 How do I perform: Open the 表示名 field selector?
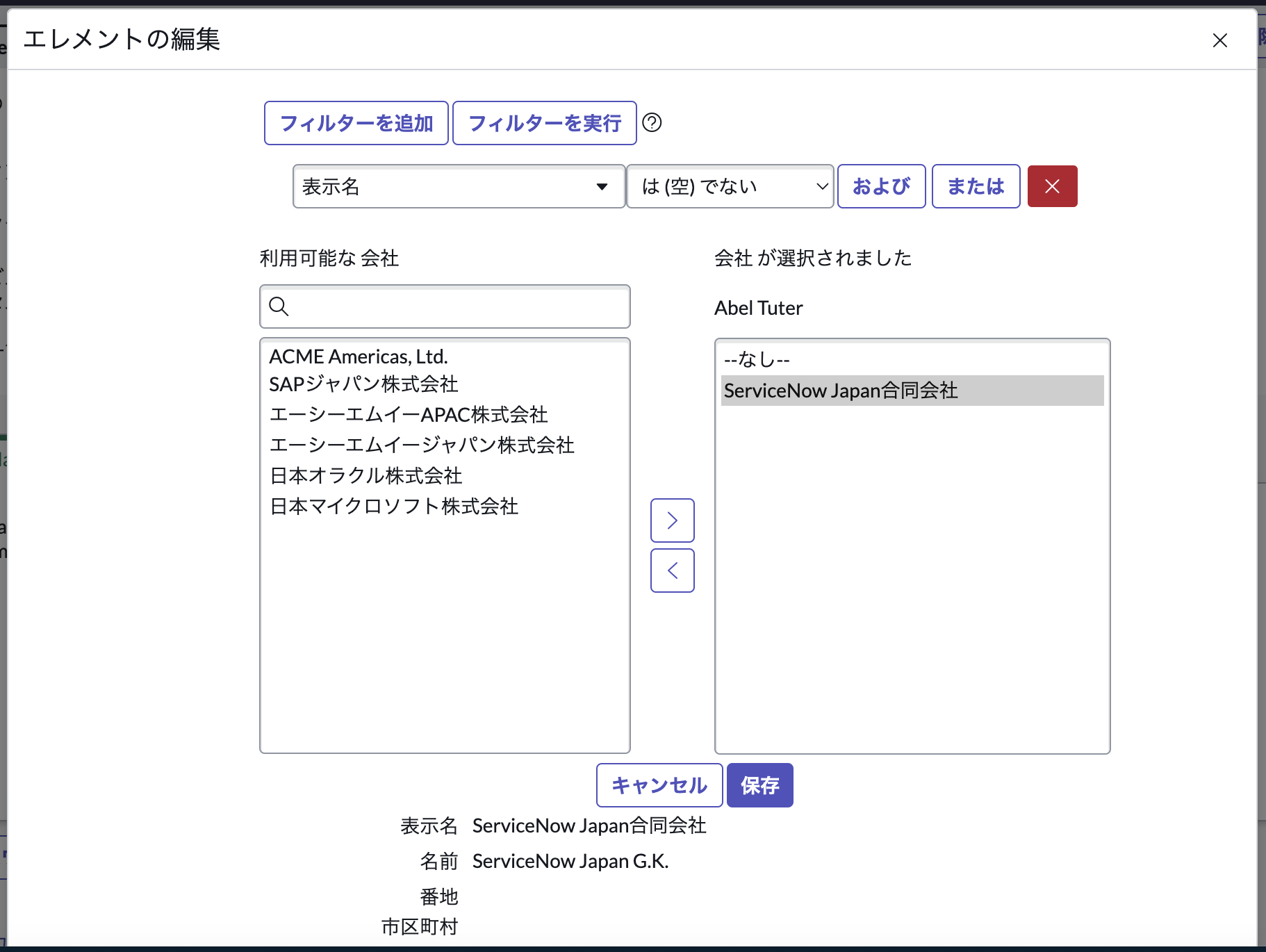(x=459, y=186)
